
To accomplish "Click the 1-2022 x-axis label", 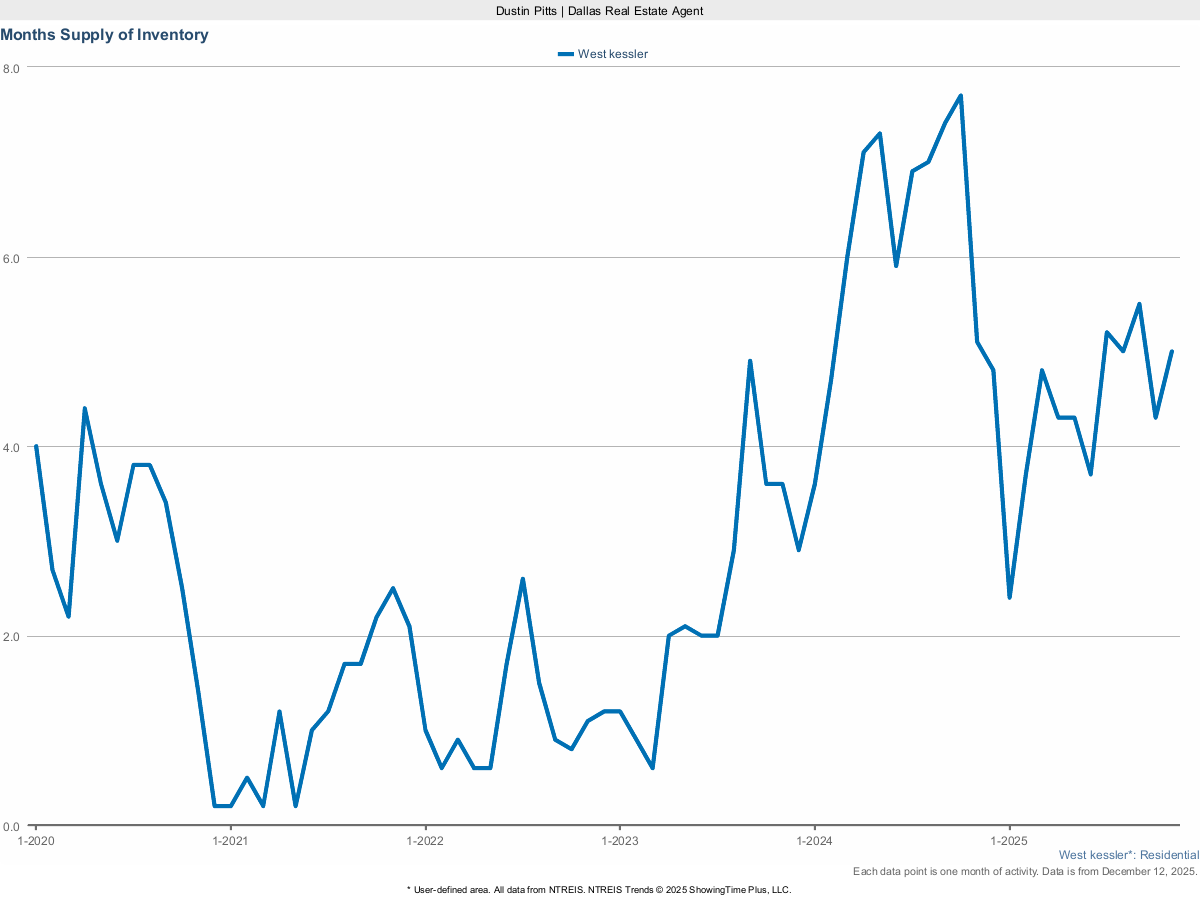I will (x=427, y=841).
